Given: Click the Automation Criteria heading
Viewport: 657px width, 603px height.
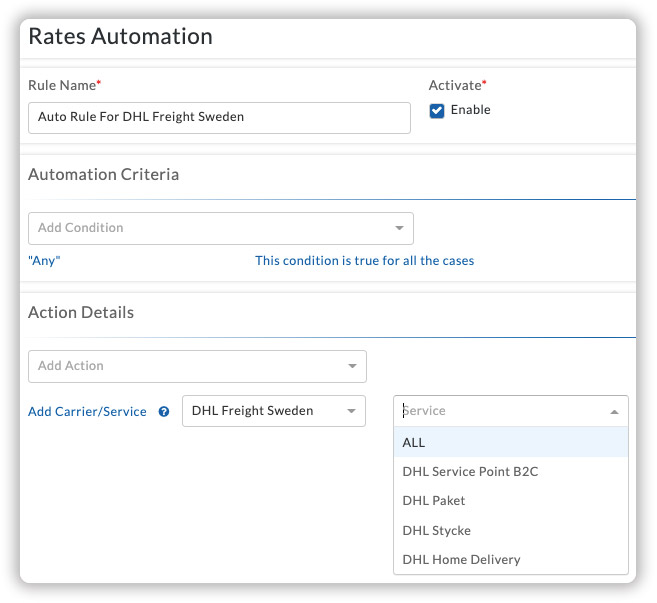Looking at the screenshot, I should (103, 175).
